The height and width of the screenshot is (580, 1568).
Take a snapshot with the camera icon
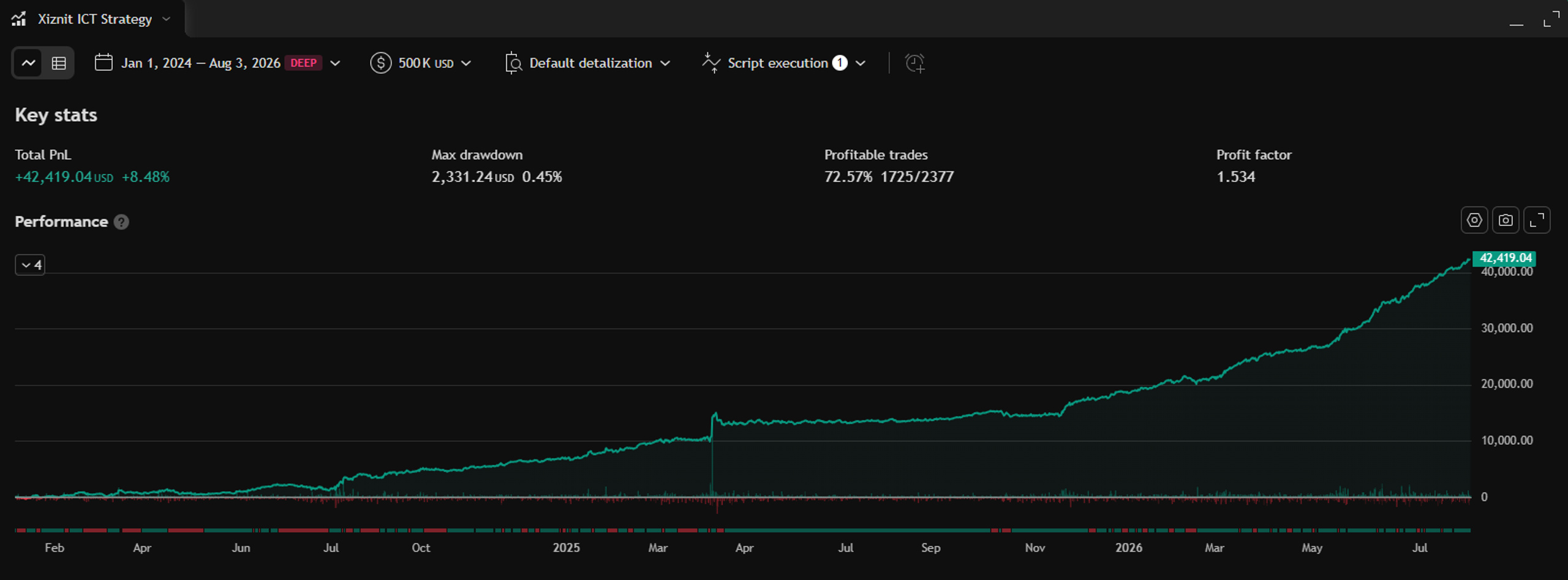point(1506,220)
